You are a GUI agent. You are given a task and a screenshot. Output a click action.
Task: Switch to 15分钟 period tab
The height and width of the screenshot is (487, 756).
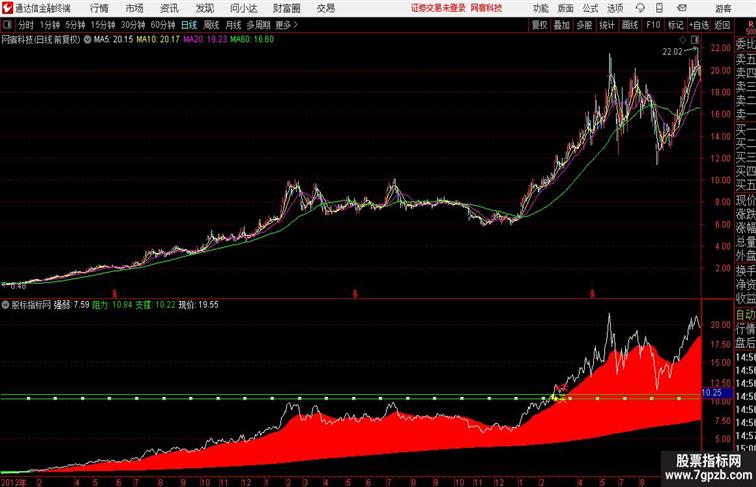coord(103,25)
